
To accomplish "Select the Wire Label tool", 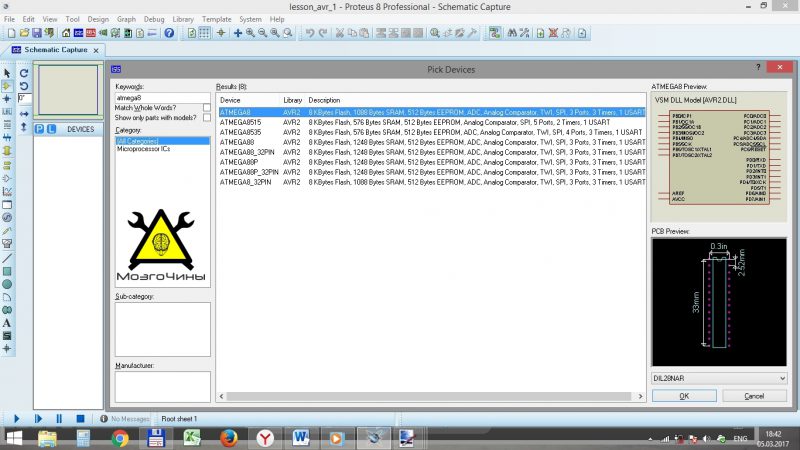I will [x=7, y=112].
